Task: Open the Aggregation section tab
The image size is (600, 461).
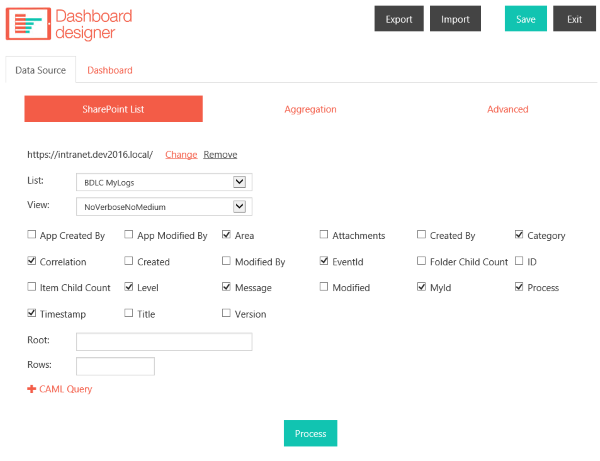Action: (310, 109)
